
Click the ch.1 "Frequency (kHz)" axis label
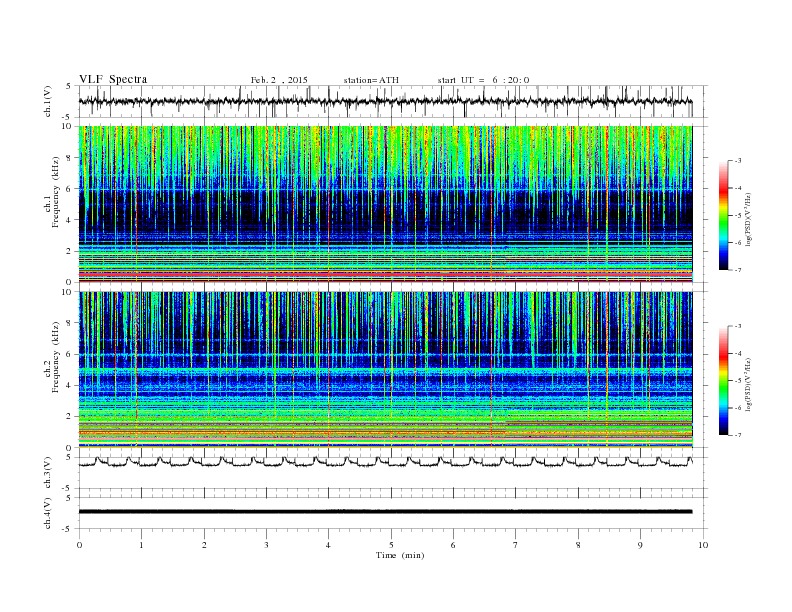pos(55,192)
